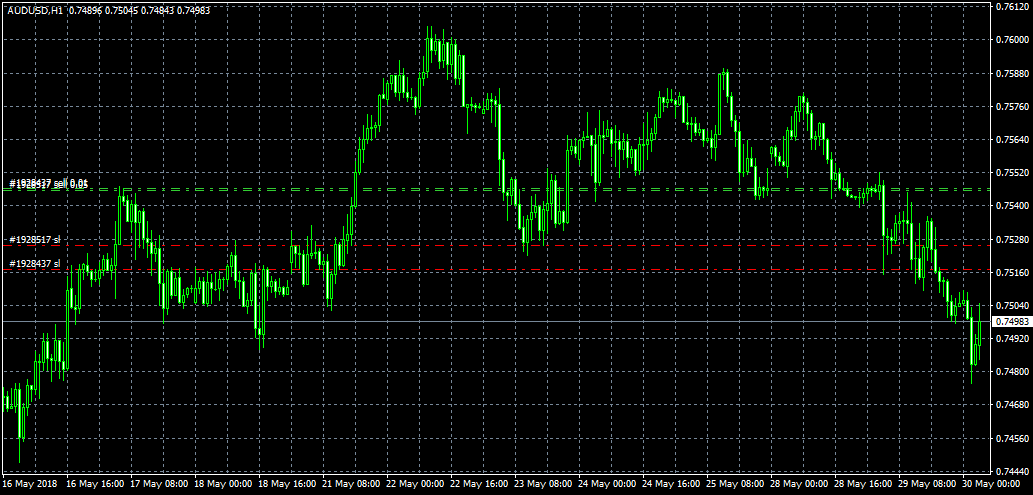
Task: Select the horizontal bid price line
Action: click(500, 321)
